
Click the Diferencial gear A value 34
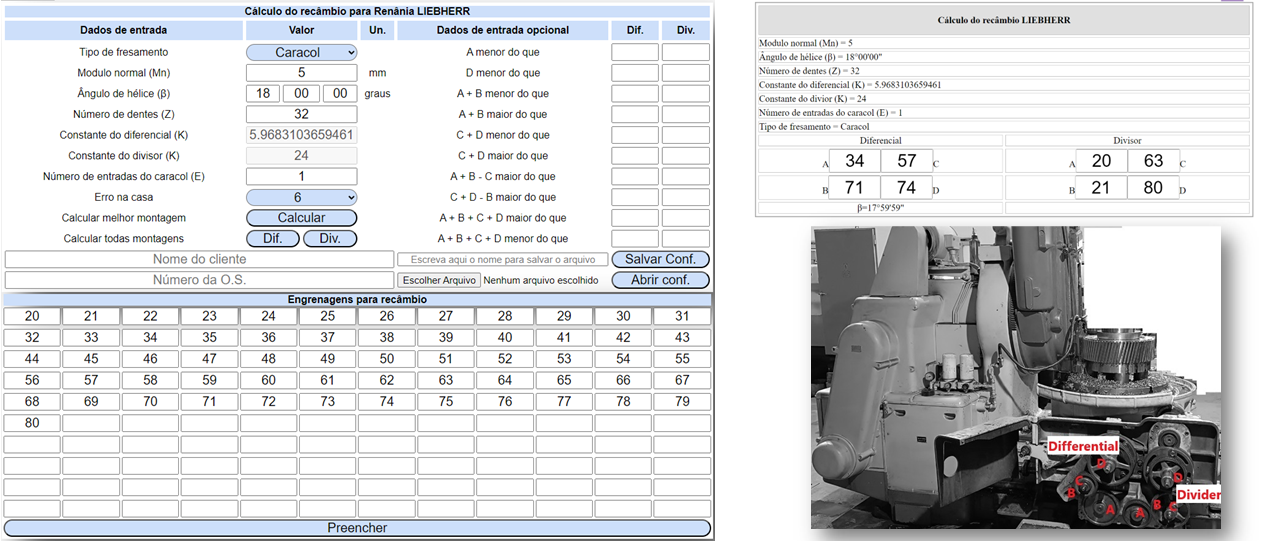[855, 161]
